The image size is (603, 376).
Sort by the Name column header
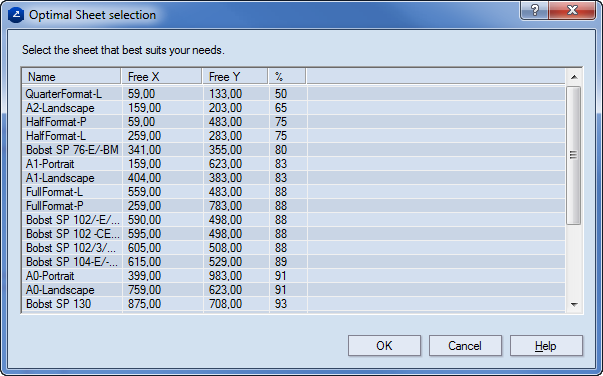click(x=72, y=77)
